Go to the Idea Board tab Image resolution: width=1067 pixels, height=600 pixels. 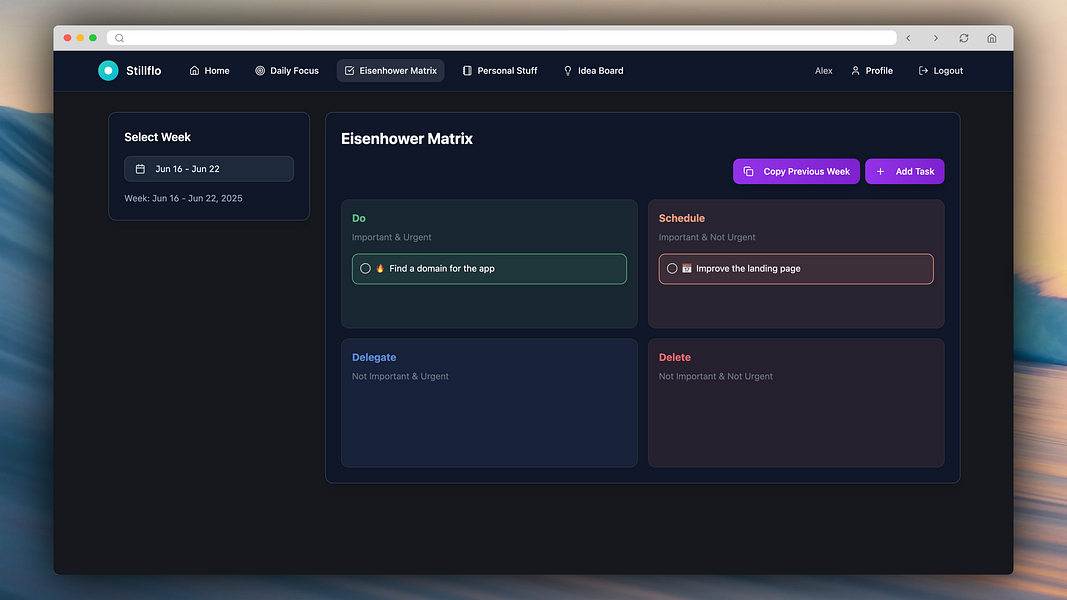[x=593, y=71]
